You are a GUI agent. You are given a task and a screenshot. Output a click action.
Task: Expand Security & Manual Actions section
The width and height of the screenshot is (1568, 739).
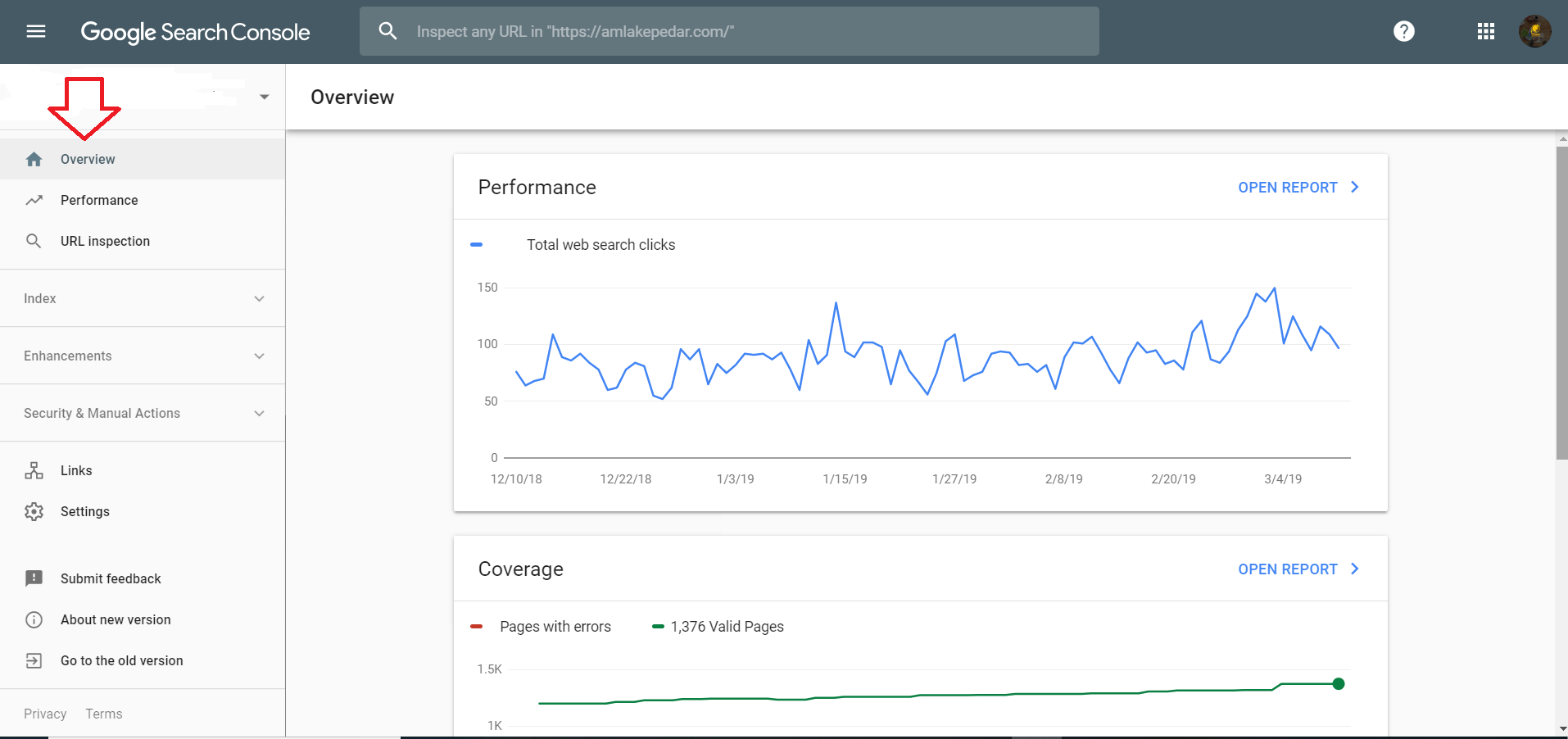259,413
